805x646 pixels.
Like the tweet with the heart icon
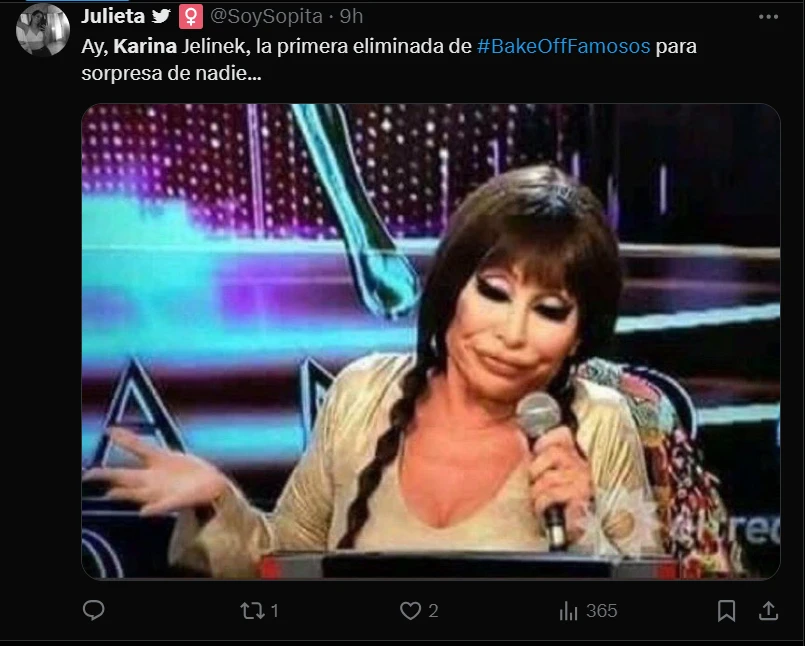point(410,611)
